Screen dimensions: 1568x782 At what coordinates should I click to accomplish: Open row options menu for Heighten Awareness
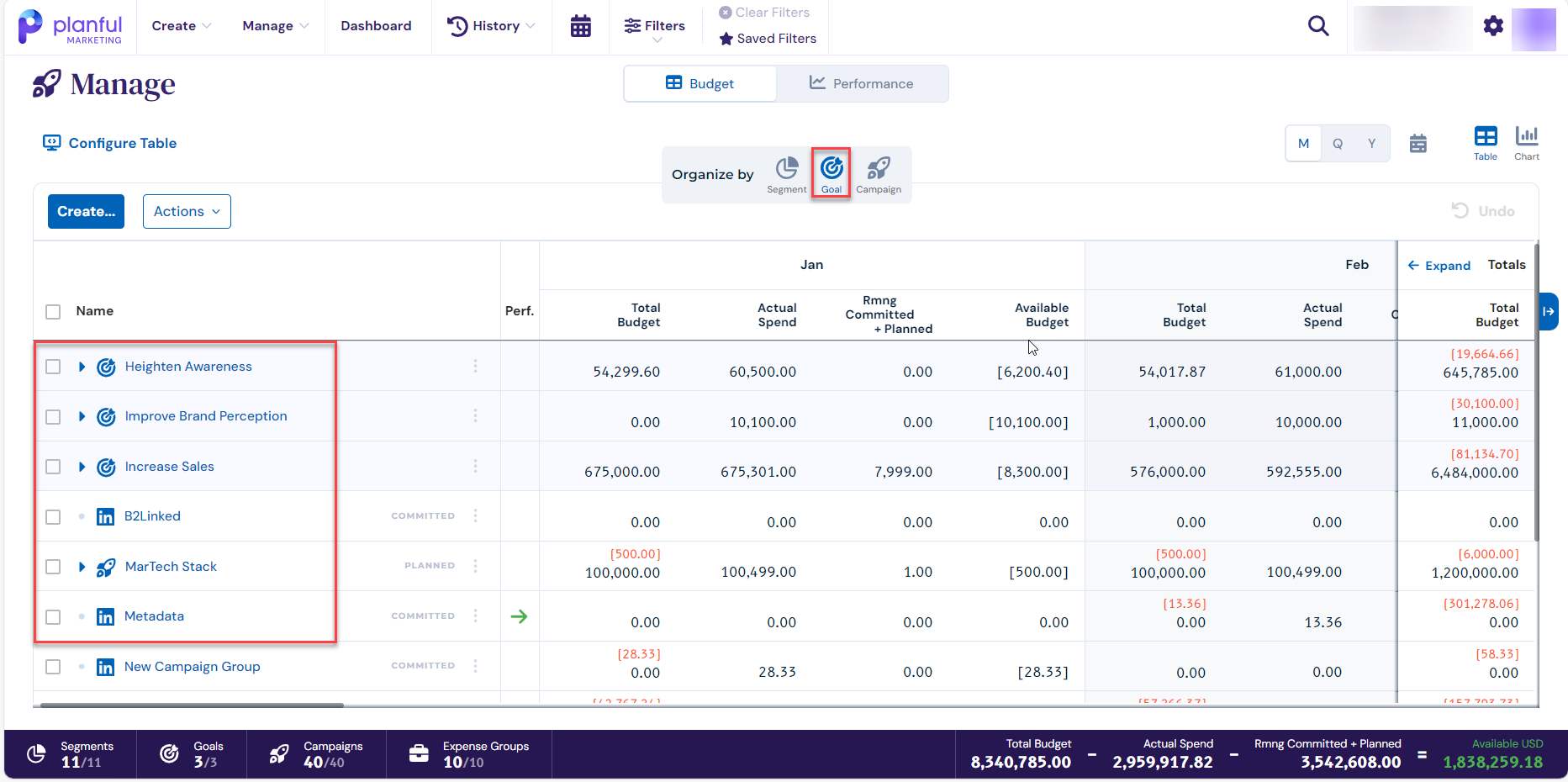475,366
